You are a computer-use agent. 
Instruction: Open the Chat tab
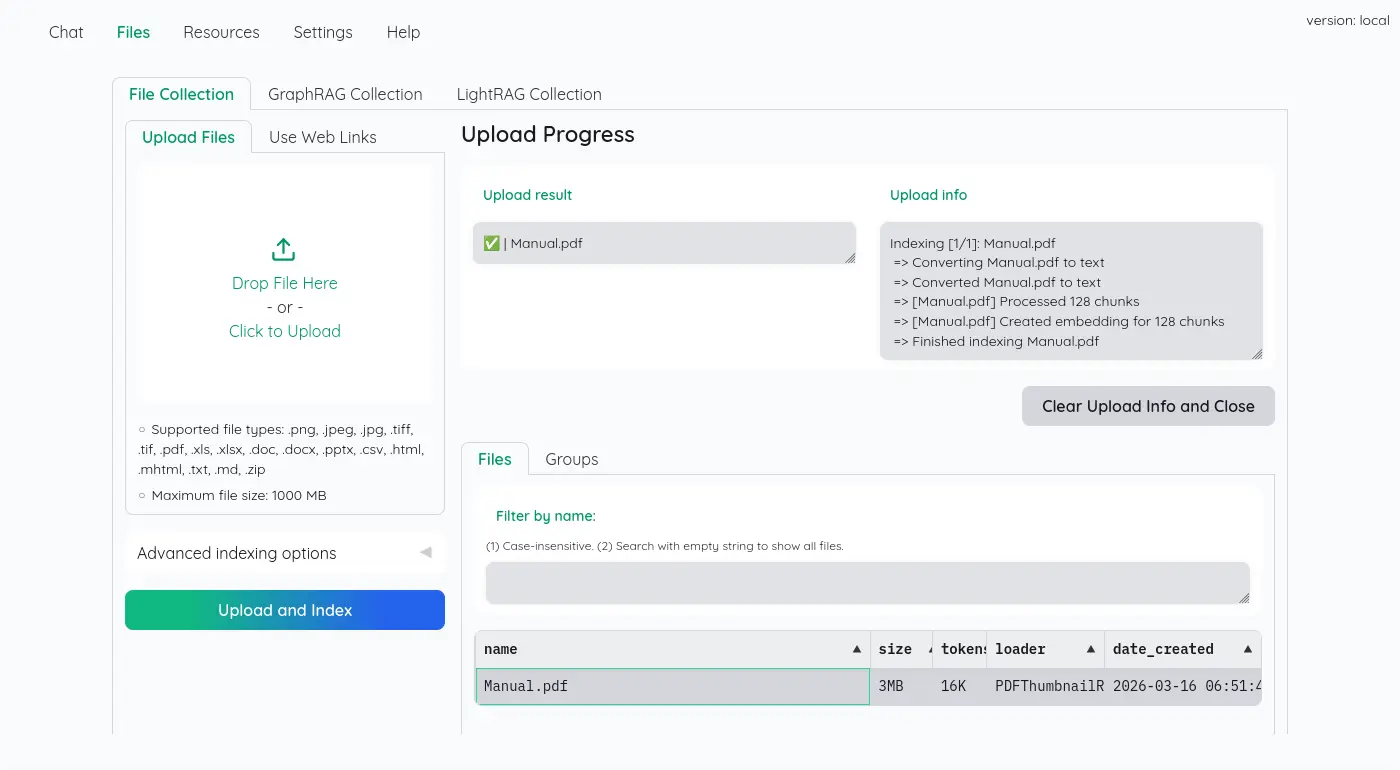tap(66, 32)
